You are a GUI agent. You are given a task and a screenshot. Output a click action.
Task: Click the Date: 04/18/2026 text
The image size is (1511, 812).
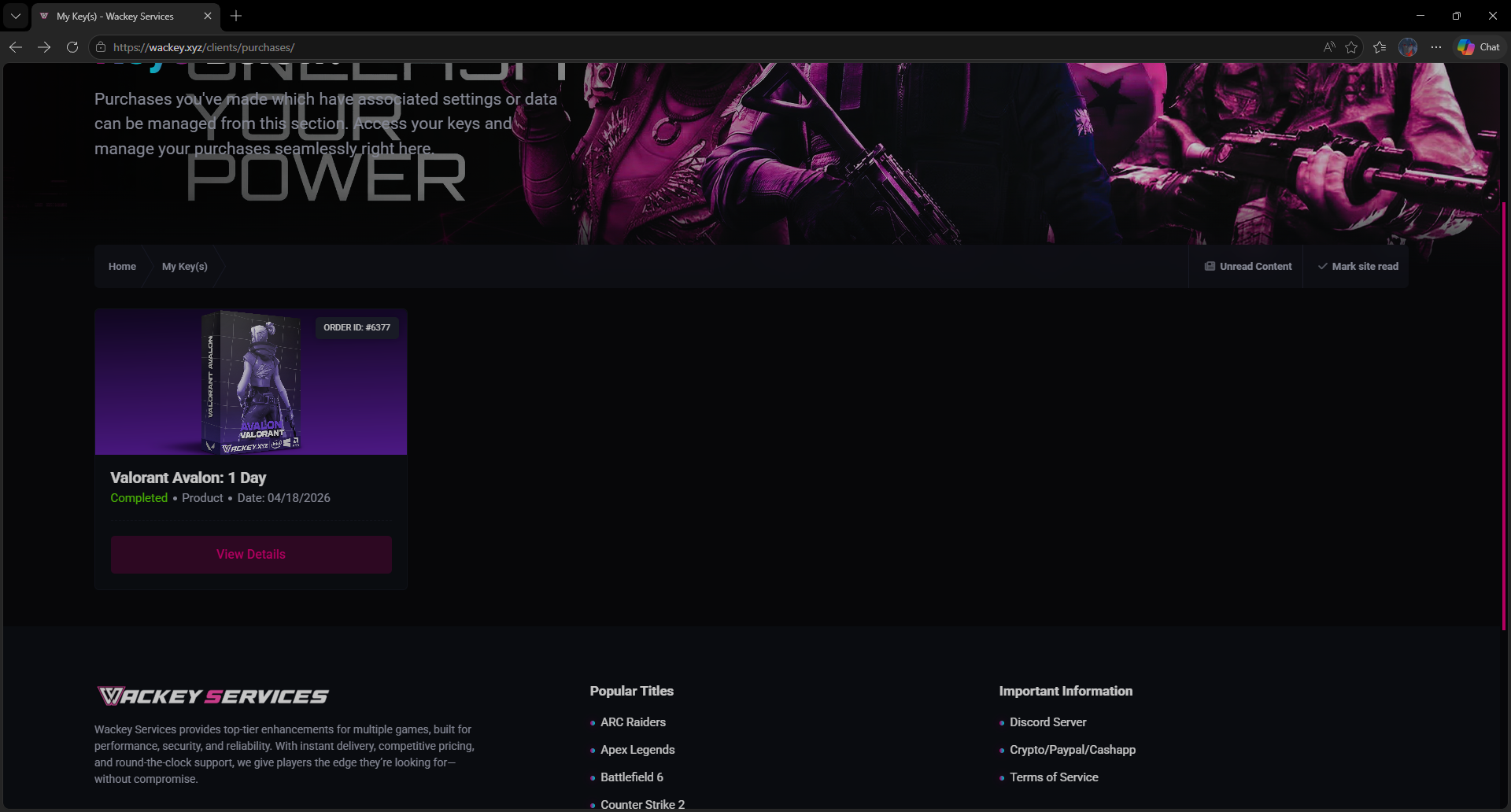click(x=284, y=498)
